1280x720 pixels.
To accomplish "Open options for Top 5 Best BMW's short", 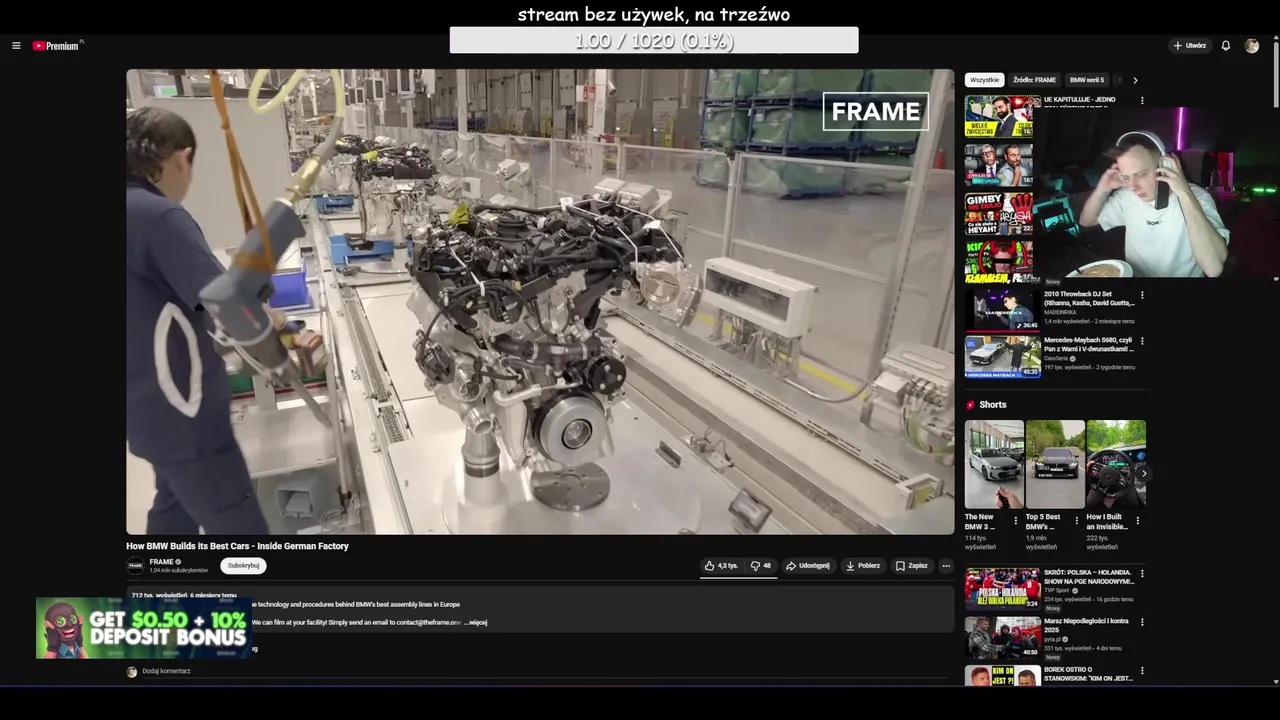I will coord(1077,521).
